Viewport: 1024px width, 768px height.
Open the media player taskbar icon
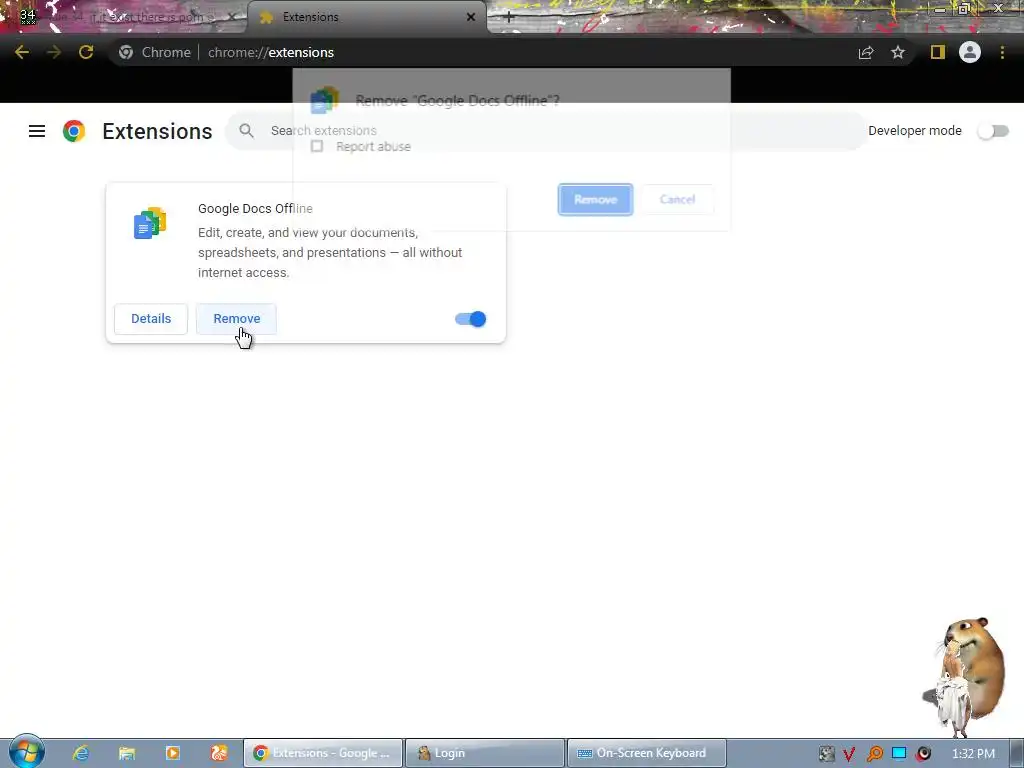pyautogui.click(x=172, y=753)
